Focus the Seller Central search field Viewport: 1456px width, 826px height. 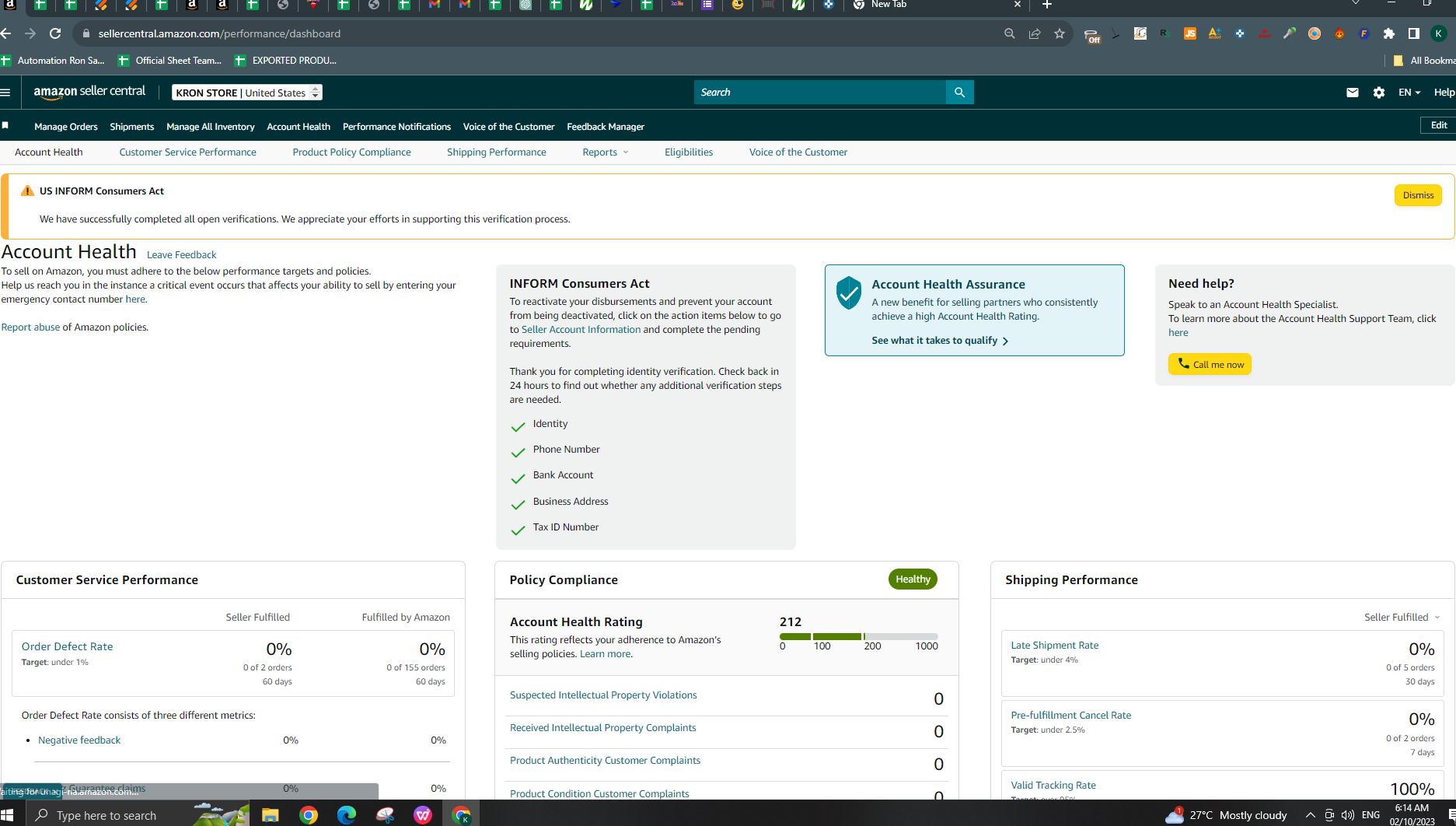820,93
